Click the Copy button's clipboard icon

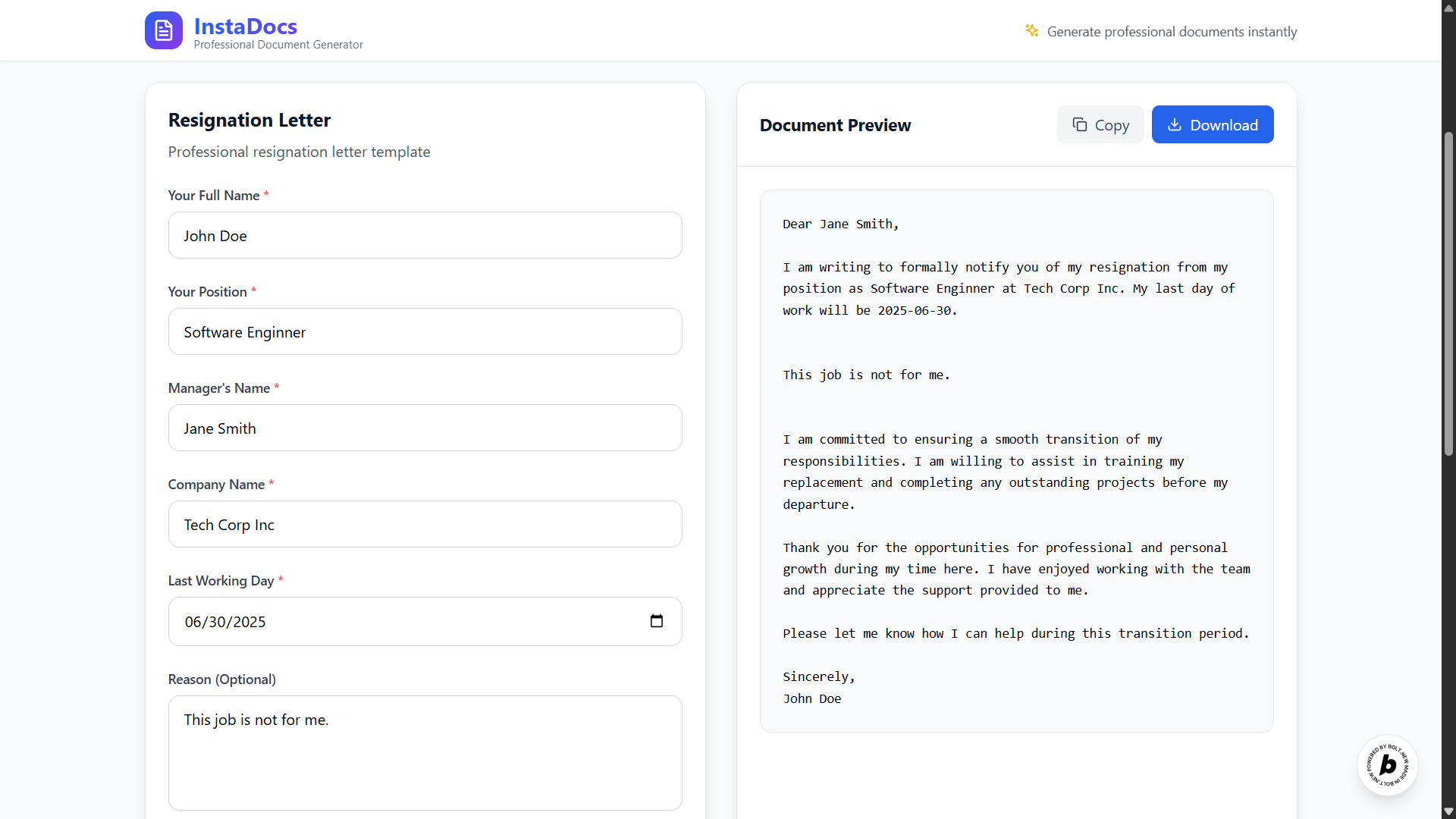(1079, 125)
